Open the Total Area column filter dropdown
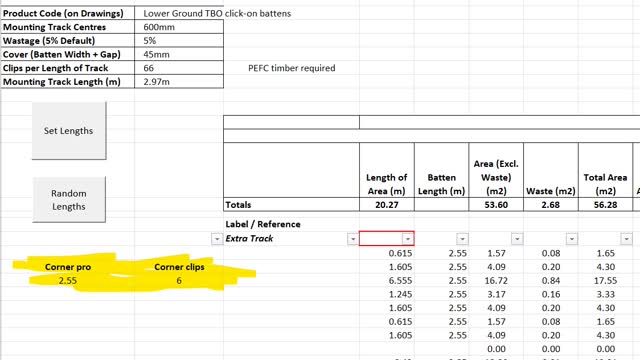The width and height of the screenshot is (640, 360). pos(626,239)
